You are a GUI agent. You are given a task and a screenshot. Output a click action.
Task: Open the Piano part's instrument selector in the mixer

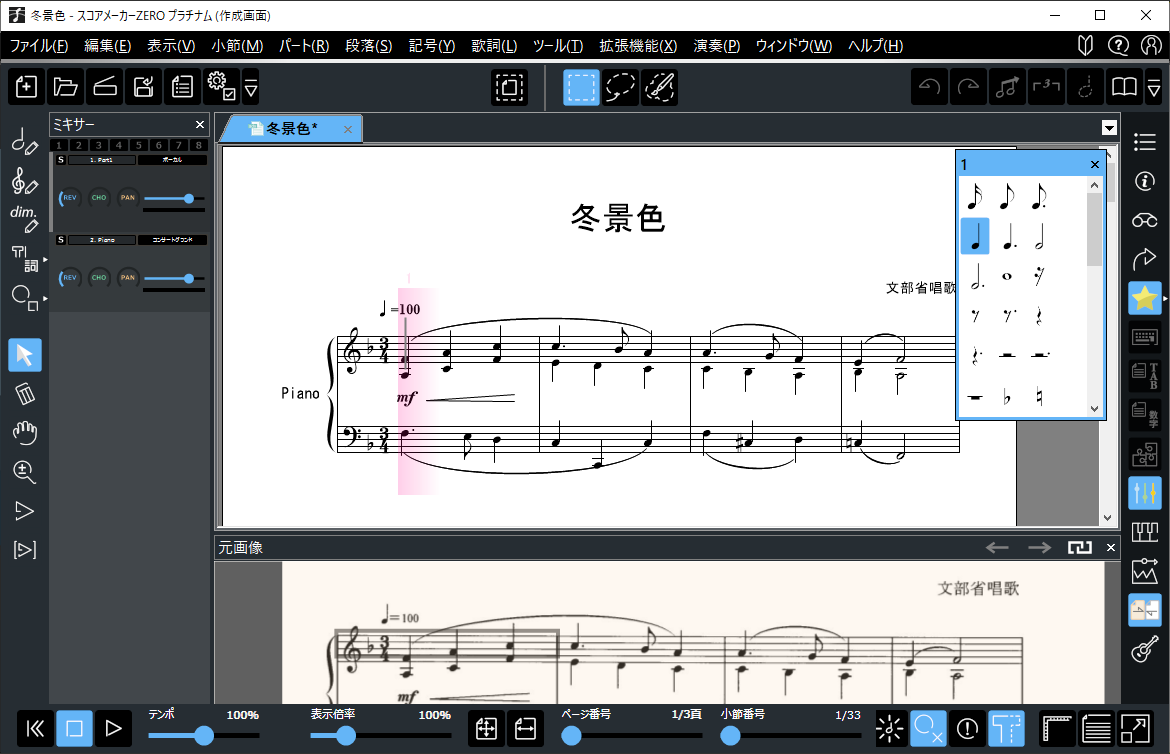click(172, 240)
